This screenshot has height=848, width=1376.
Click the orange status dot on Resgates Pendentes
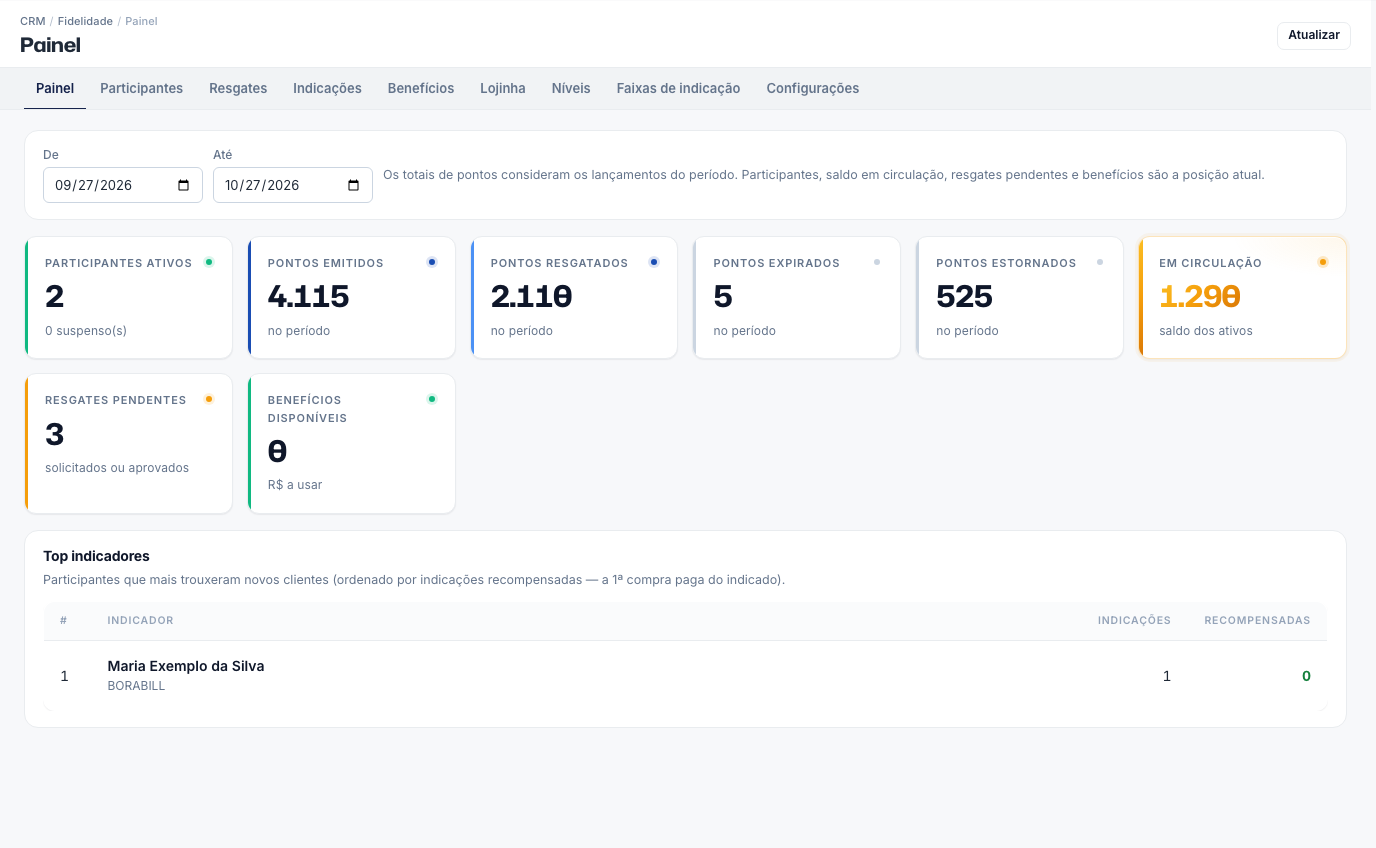coord(209,399)
